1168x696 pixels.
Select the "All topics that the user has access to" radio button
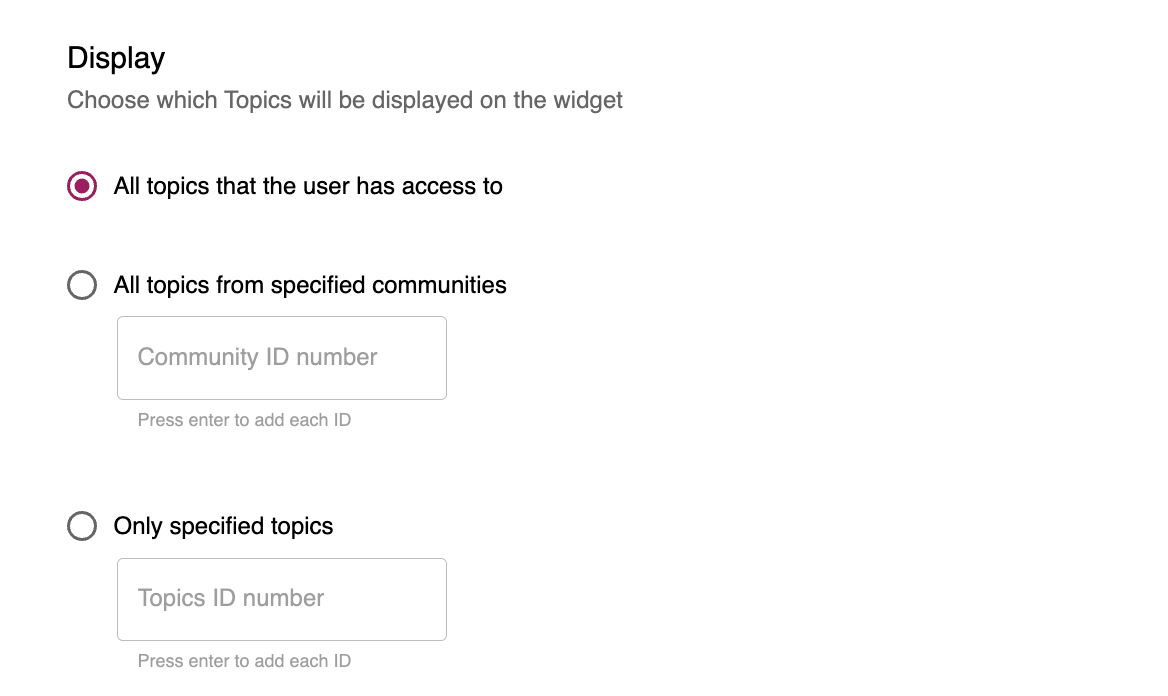(x=82, y=186)
